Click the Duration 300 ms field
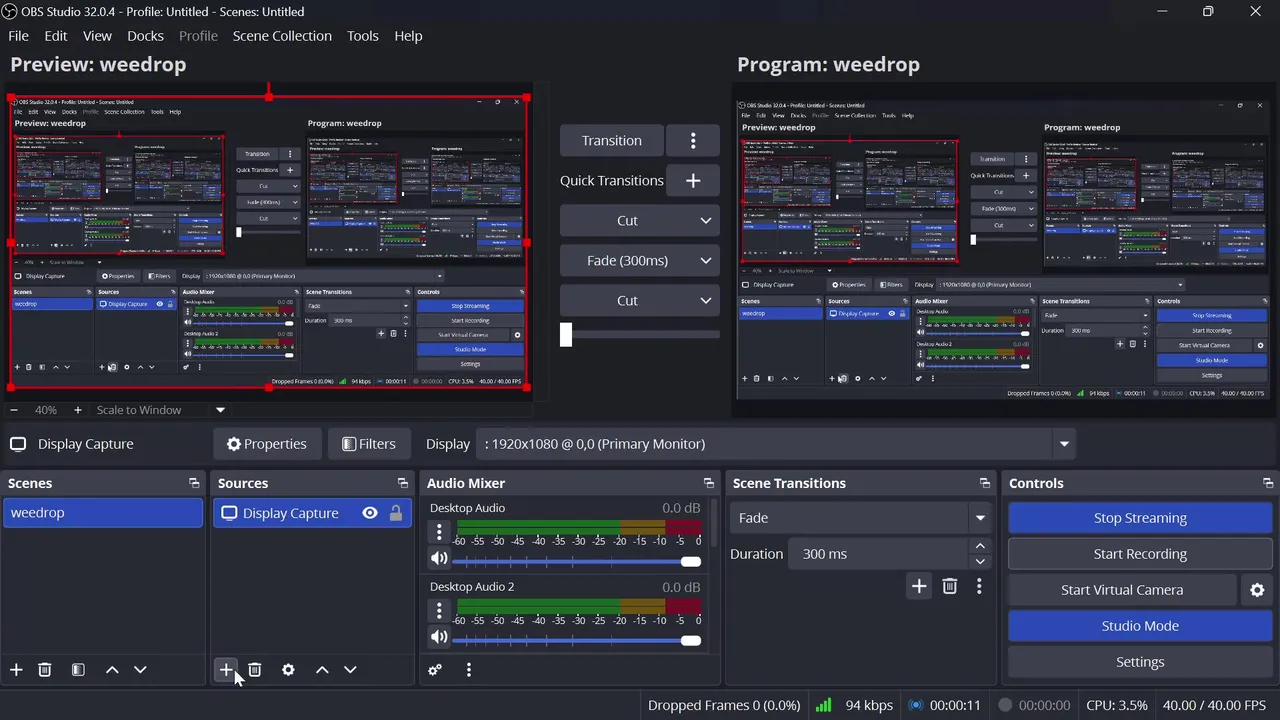This screenshot has height=720, width=1280. pos(879,554)
